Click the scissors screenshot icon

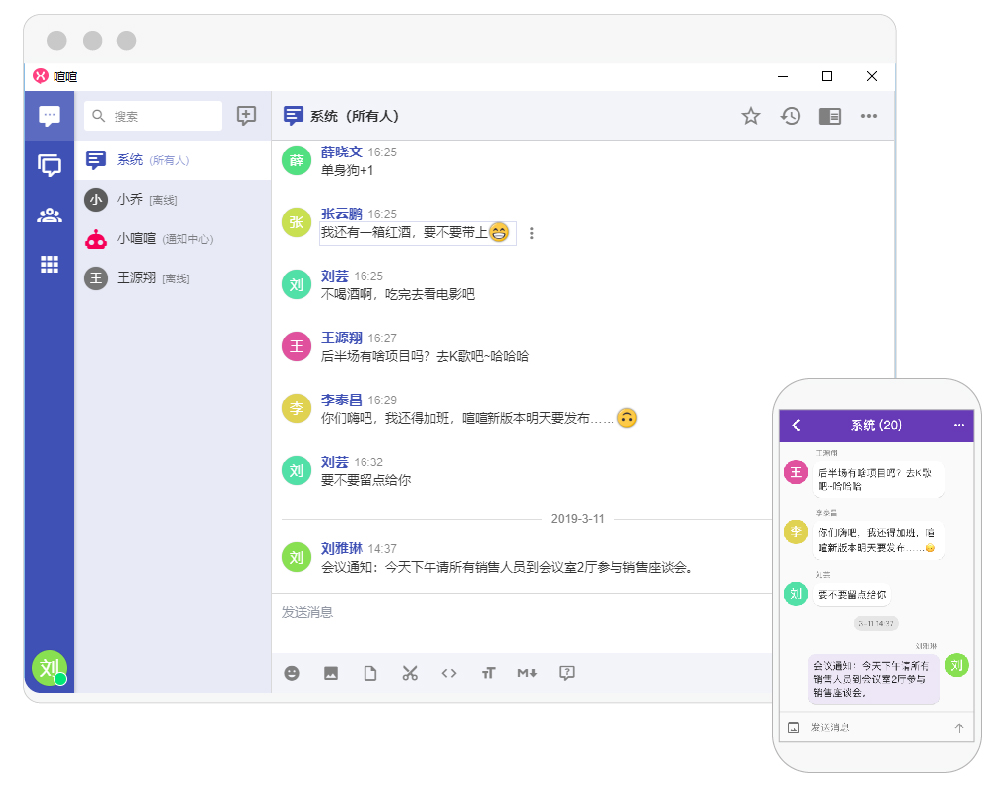[x=409, y=673]
